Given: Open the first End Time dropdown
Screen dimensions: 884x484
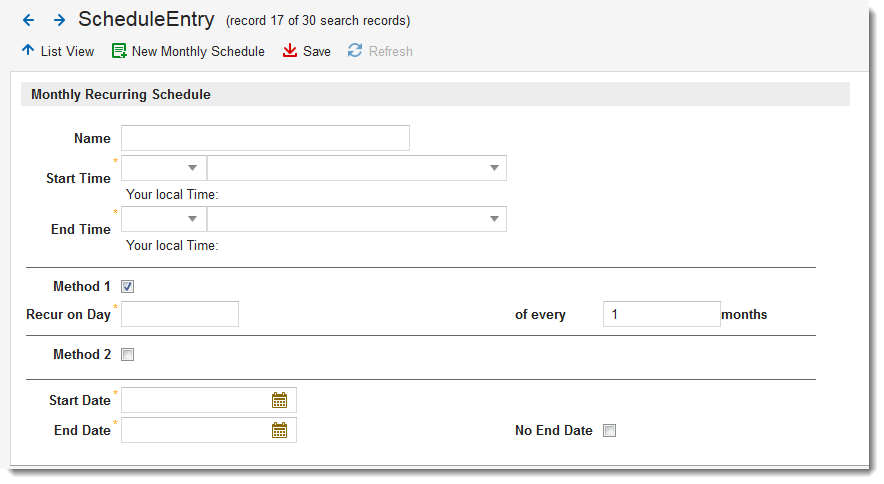Looking at the screenshot, I should 192,219.
